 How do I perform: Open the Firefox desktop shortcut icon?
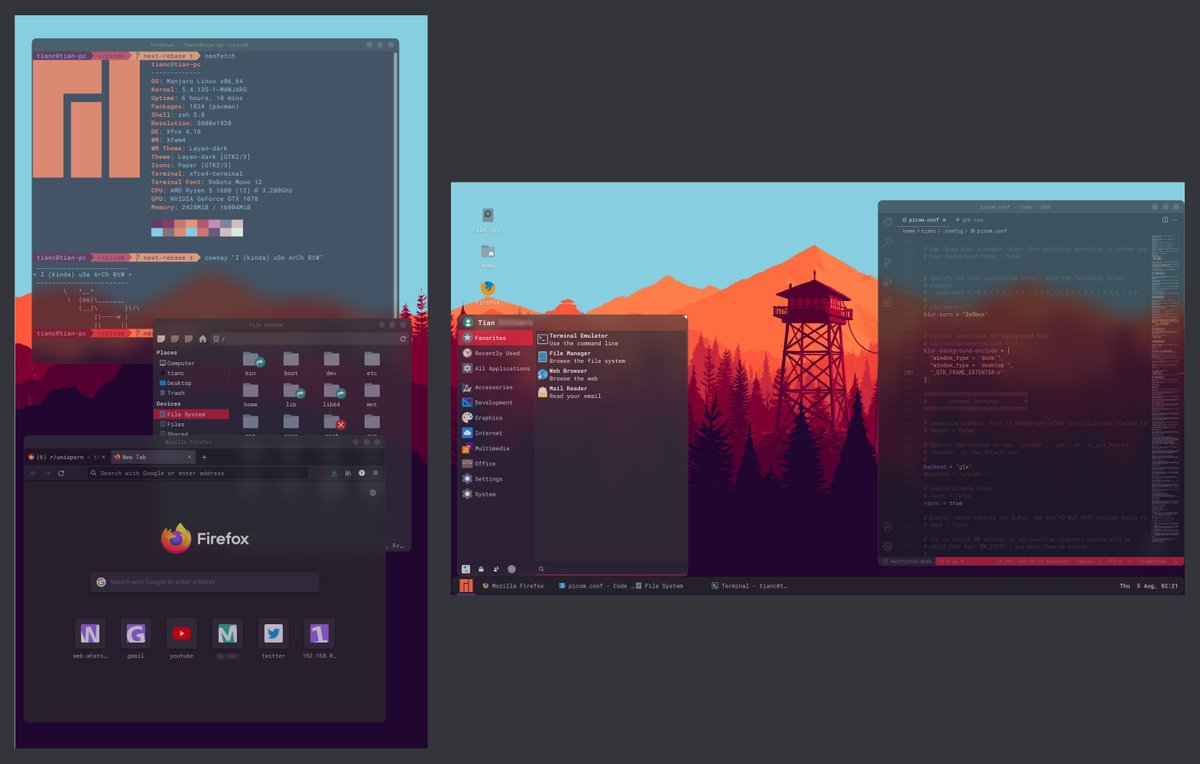pos(487,288)
